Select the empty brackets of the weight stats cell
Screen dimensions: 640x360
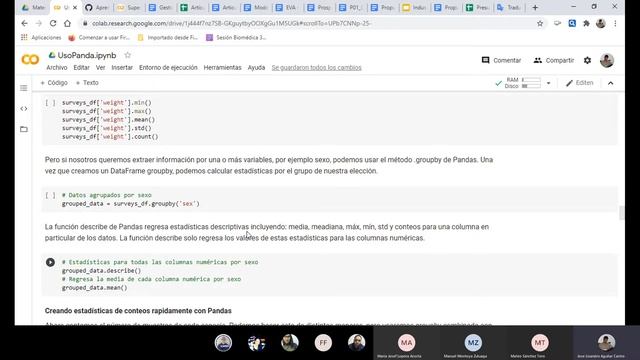pyautogui.click(x=51, y=102)
